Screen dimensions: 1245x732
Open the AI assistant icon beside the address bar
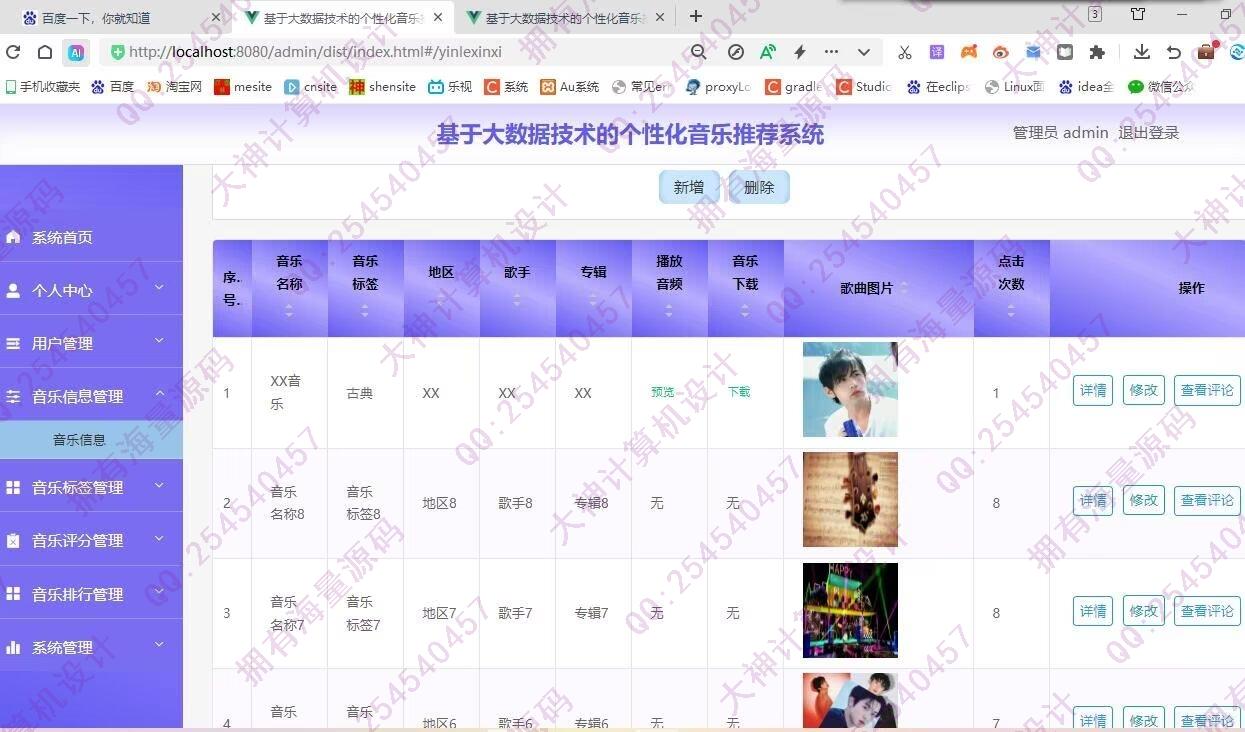coord(76,52)
